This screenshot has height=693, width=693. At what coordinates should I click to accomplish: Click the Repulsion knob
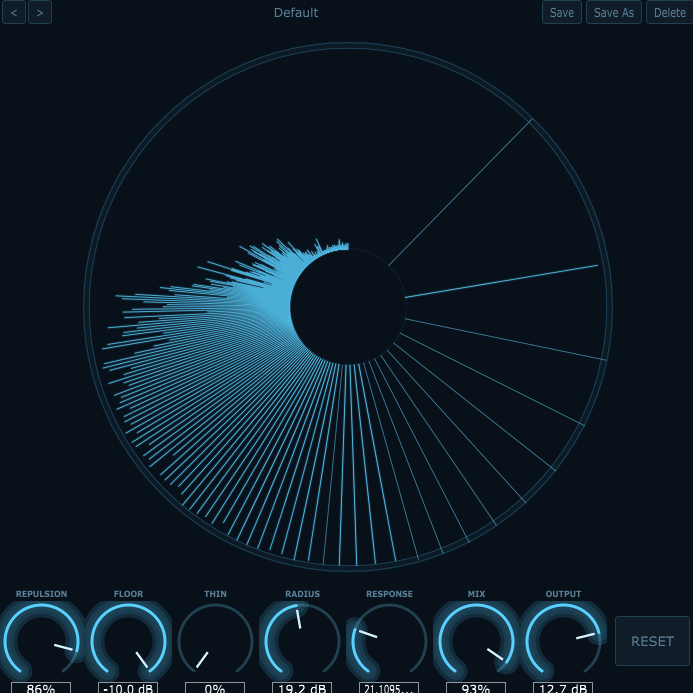[41, 640]
